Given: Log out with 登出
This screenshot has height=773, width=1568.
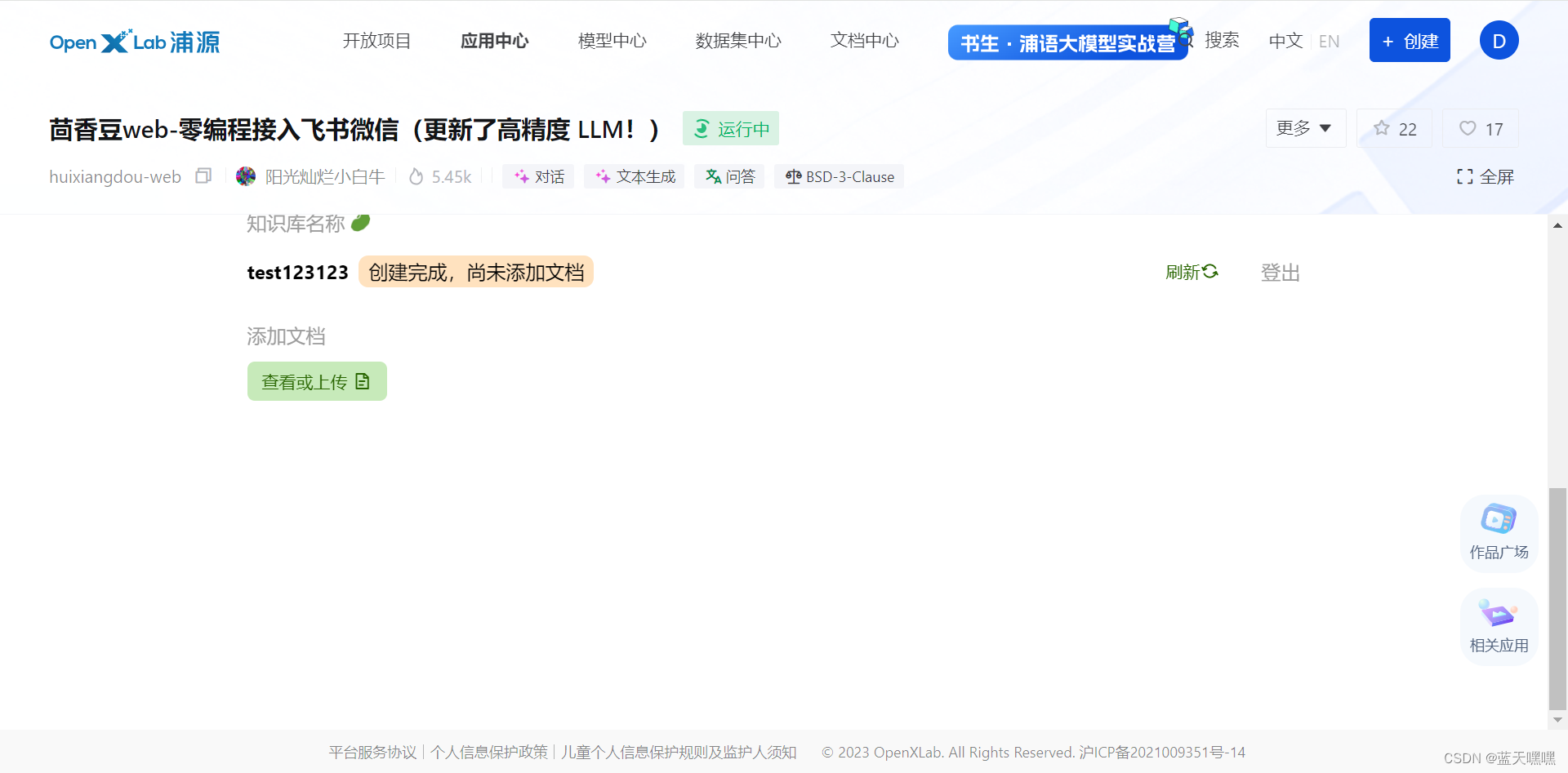Looking at the screenshot, I should pyautogui.click(x=1281, y=272).
